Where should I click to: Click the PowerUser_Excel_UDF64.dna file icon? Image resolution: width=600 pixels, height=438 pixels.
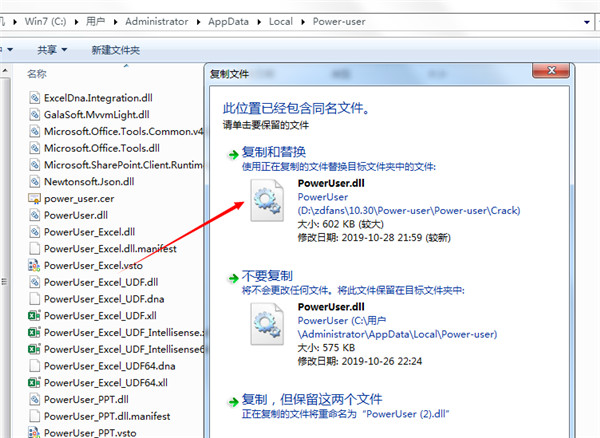tap(34, 366)
